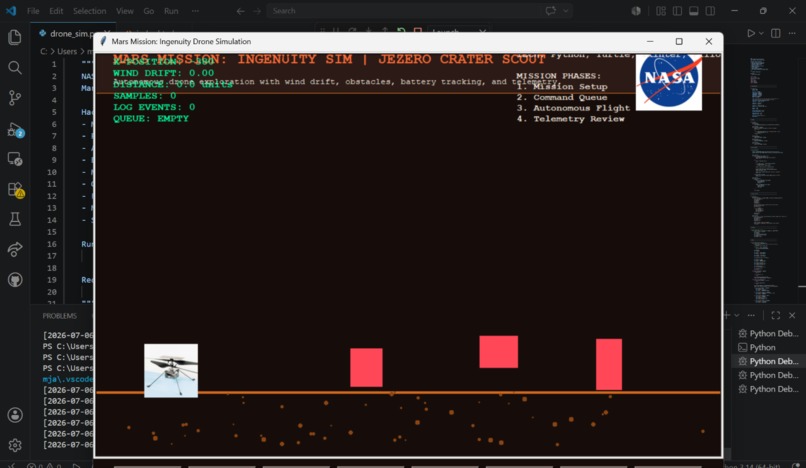Screen dimensions: 806x468
Task: Maximize the bottom panel size
Action: (x=776, y=315)
